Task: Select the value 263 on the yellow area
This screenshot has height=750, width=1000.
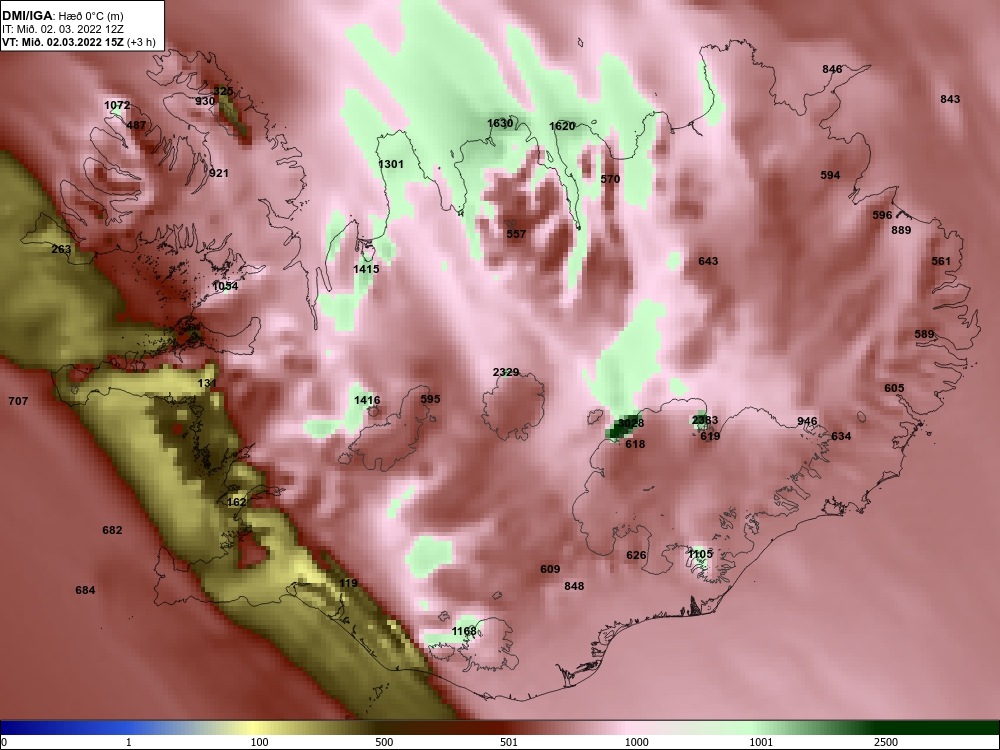Action: (x=61, y=249)
